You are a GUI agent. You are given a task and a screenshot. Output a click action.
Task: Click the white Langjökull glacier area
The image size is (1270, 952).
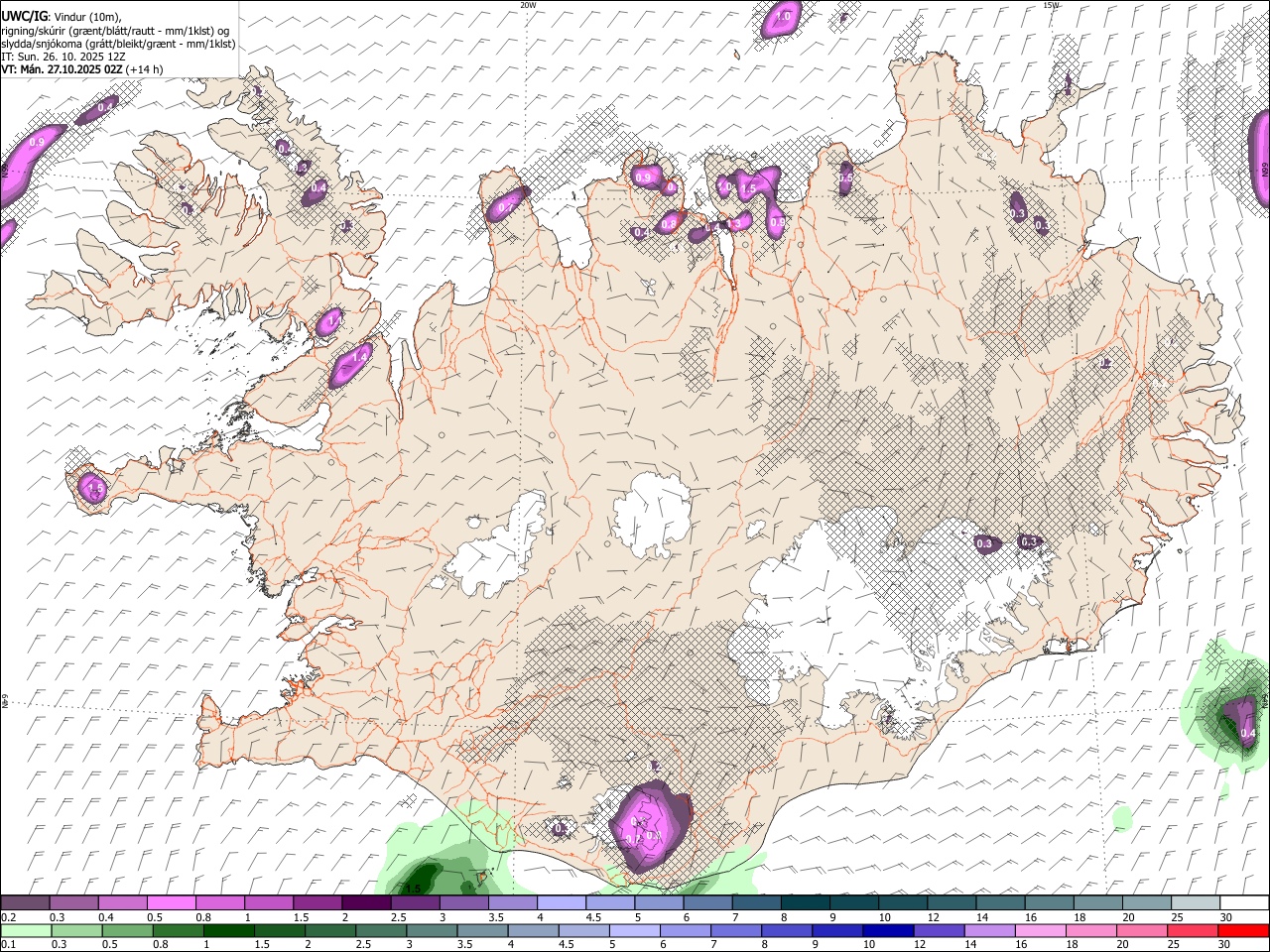tap(498, 547)
